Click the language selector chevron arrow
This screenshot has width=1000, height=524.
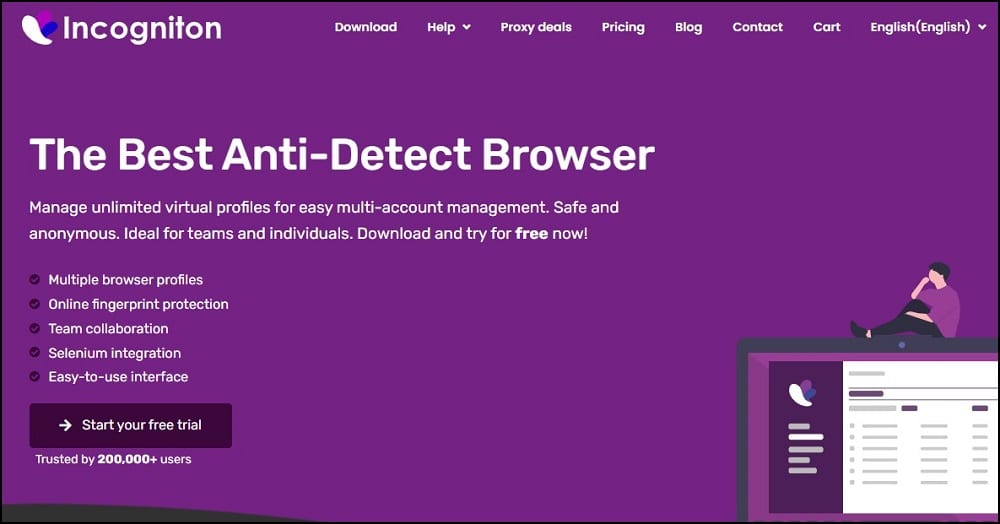[982, 27]
